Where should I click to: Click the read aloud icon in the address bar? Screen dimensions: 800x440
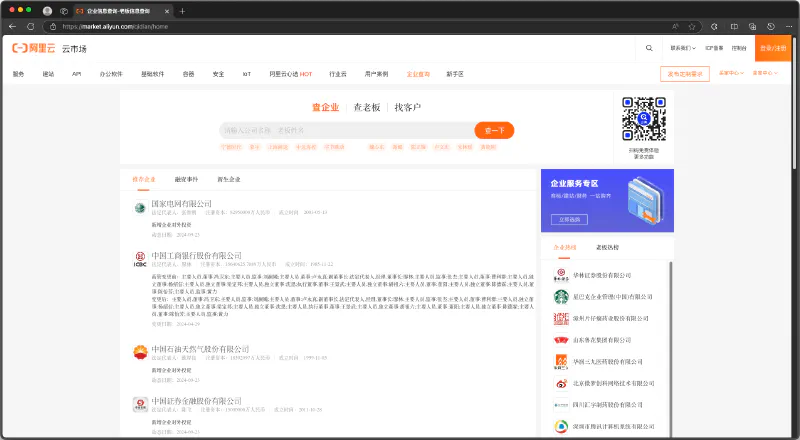click(x=676, y=27)
